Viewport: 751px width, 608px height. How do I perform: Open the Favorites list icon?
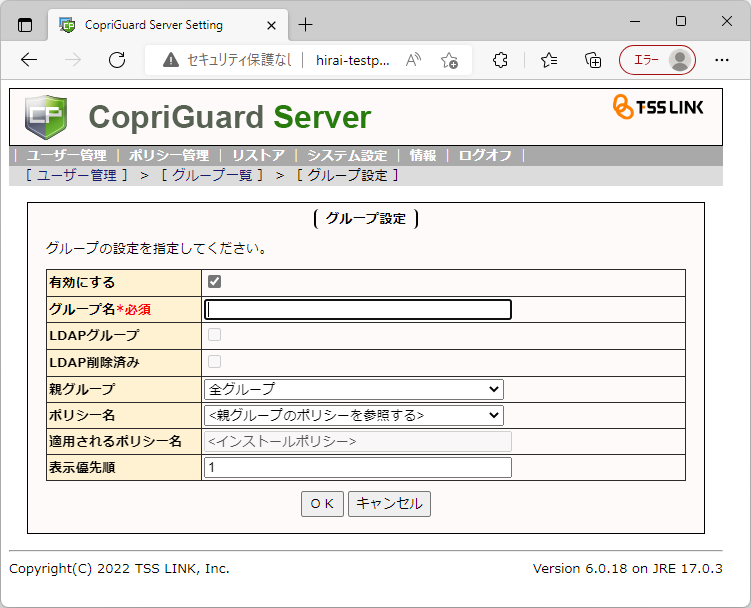pyautogui.click(x=549, y=60)
